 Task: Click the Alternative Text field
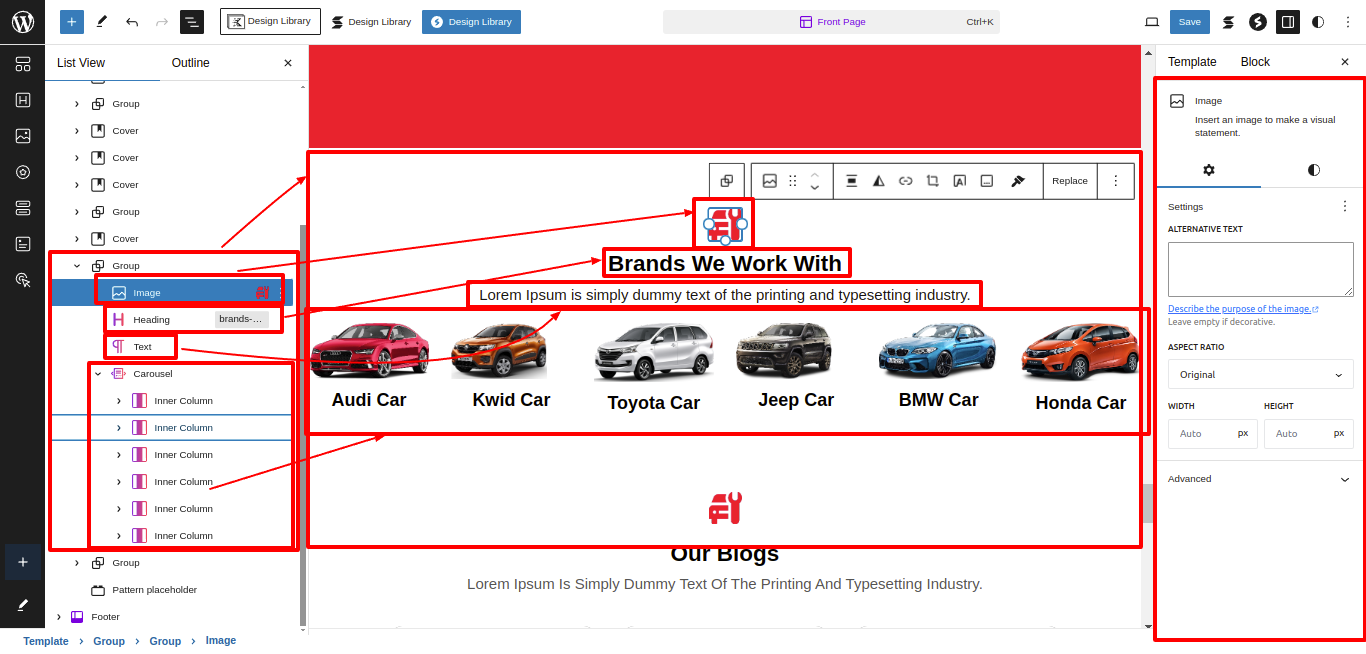click(x=1261, y=269)
